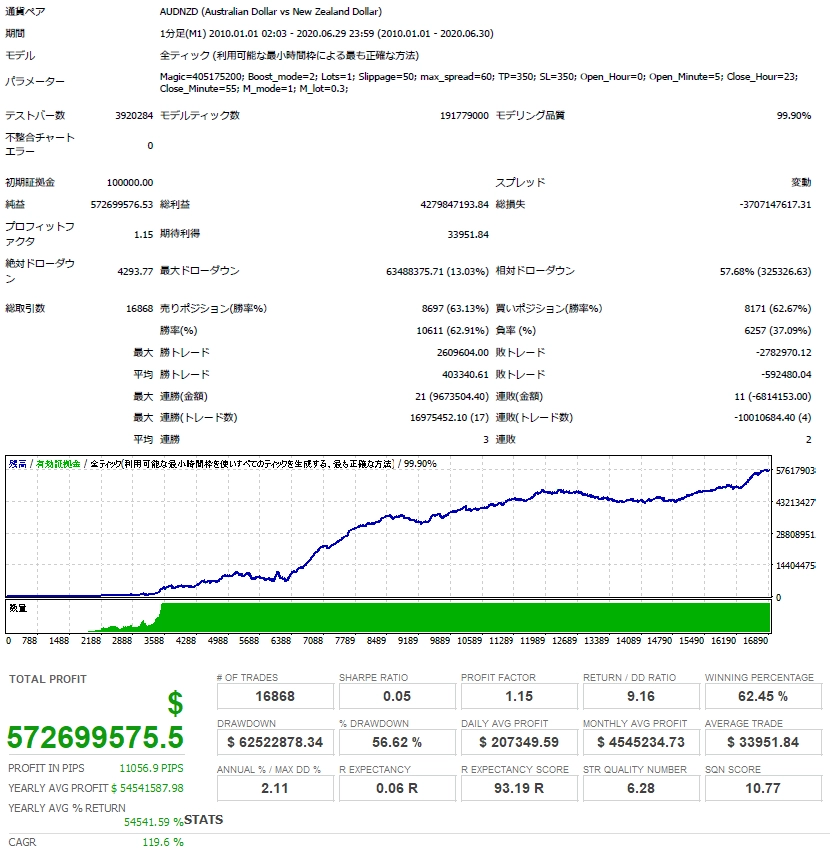Click the Winning Percentage value box
Viewport: 835px width, 850px height.
[763, 696]
